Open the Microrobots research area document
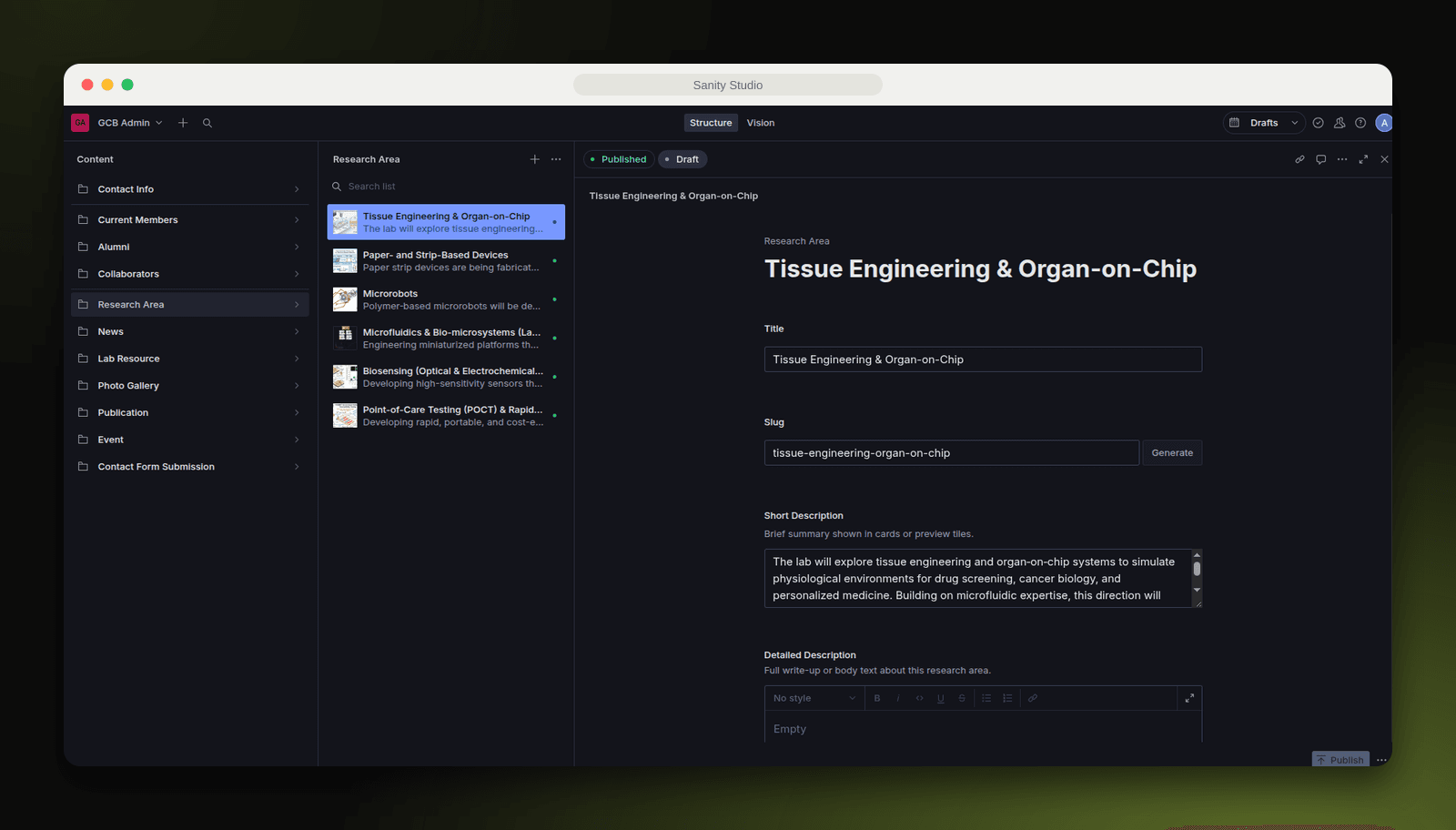1456x830 pixels. (x=446, y=299)
